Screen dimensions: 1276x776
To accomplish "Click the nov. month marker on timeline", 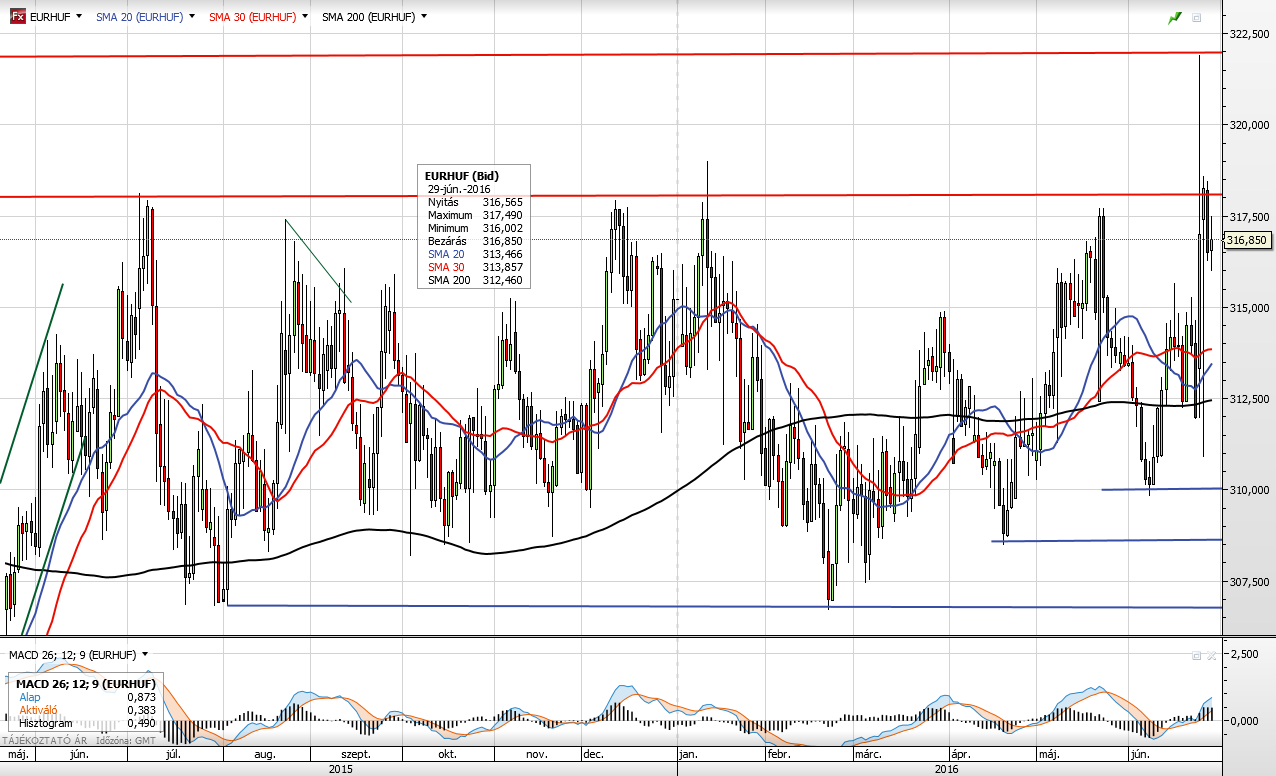I will (536, 754).
